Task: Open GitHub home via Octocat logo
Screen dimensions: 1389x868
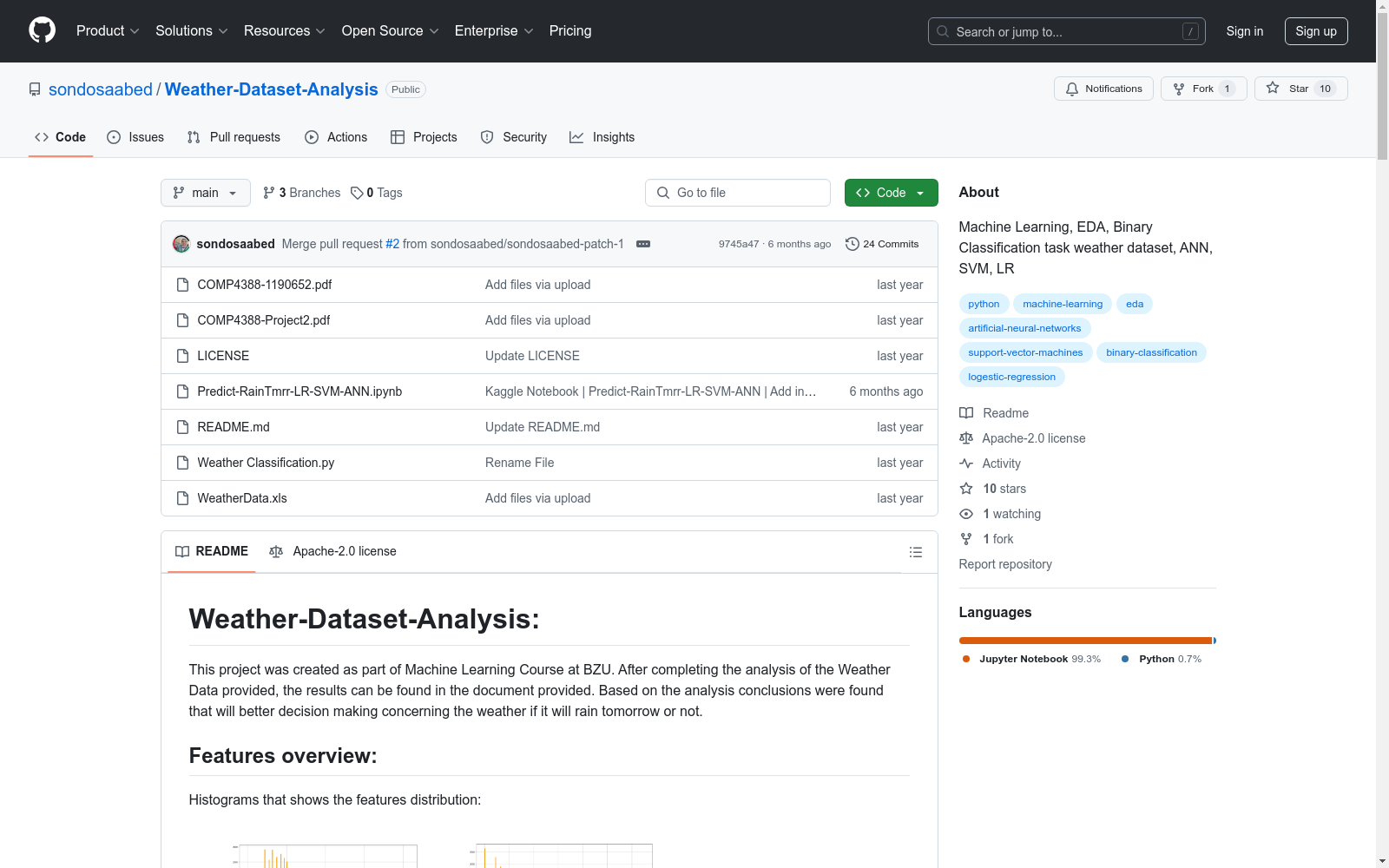Action: coord(42,30)
